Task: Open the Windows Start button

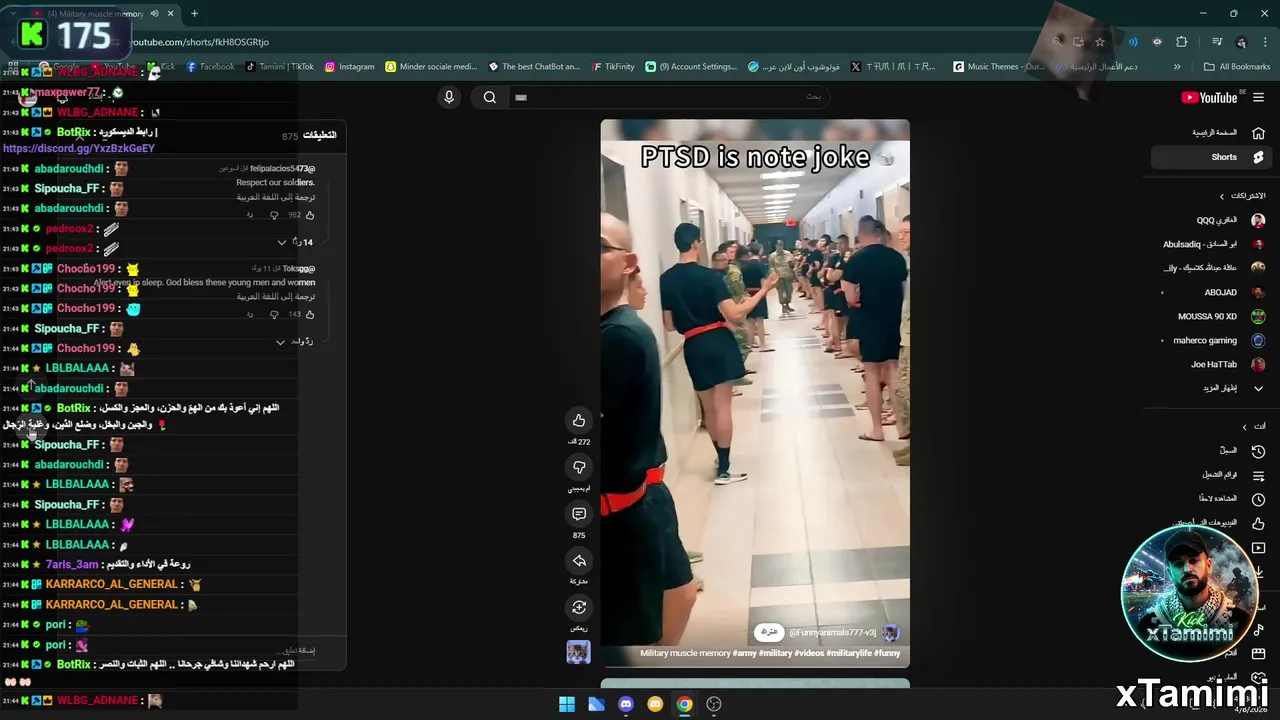Action: [567, 704]
